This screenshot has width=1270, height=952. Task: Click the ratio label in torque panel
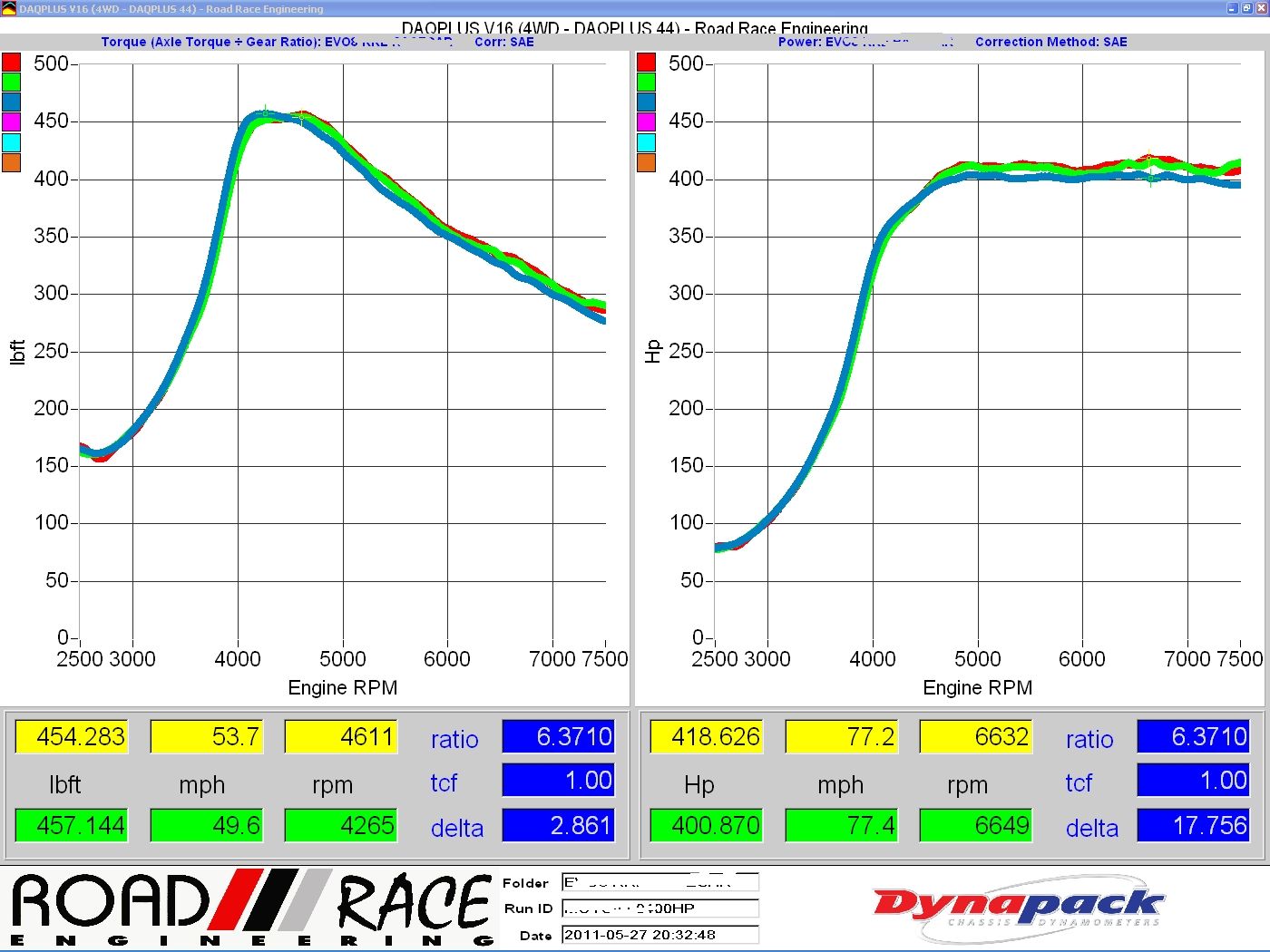coord(454,739)
